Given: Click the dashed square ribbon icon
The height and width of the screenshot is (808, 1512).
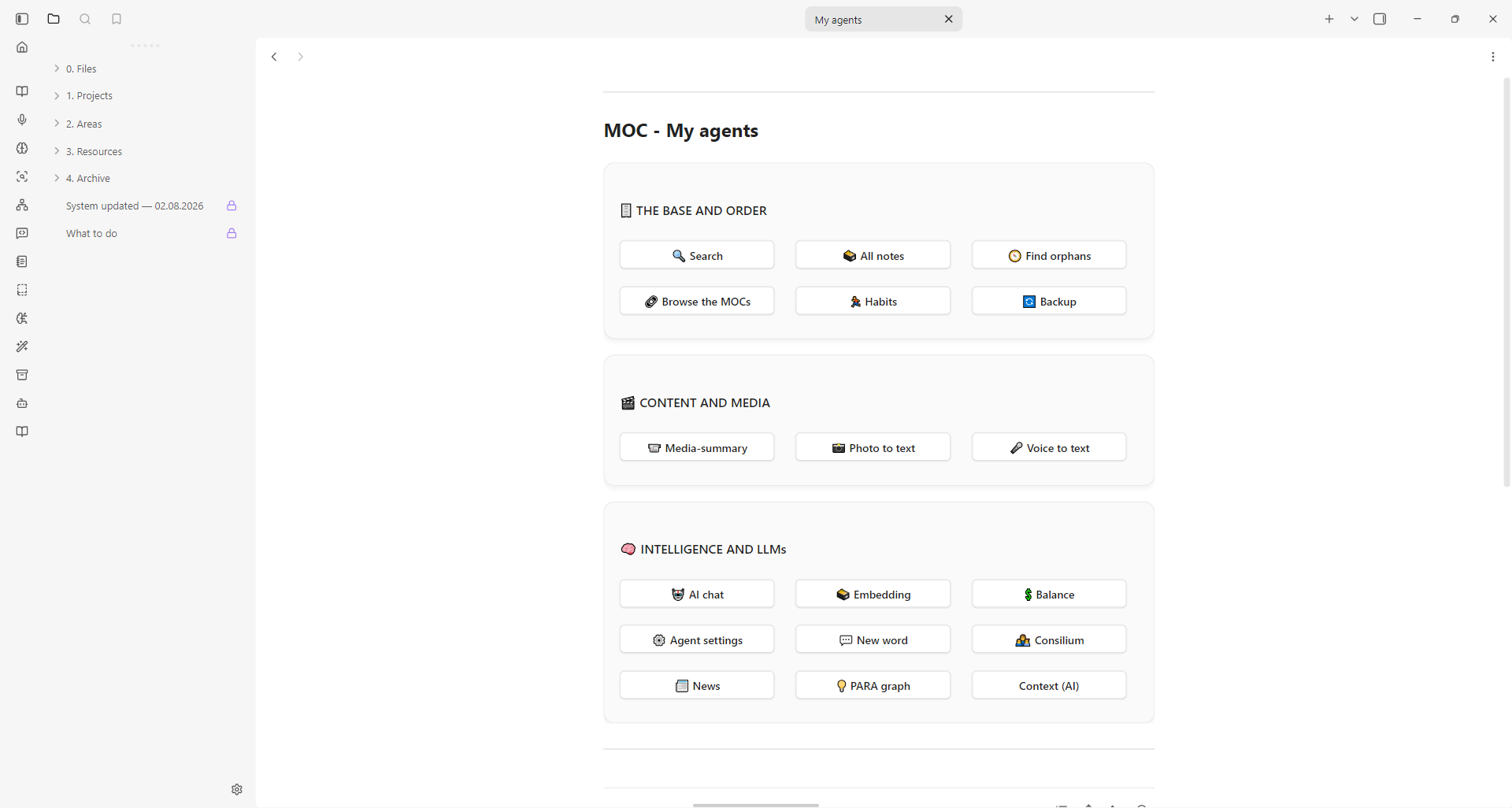Looking at the screenshot, I should pos(22,290).
